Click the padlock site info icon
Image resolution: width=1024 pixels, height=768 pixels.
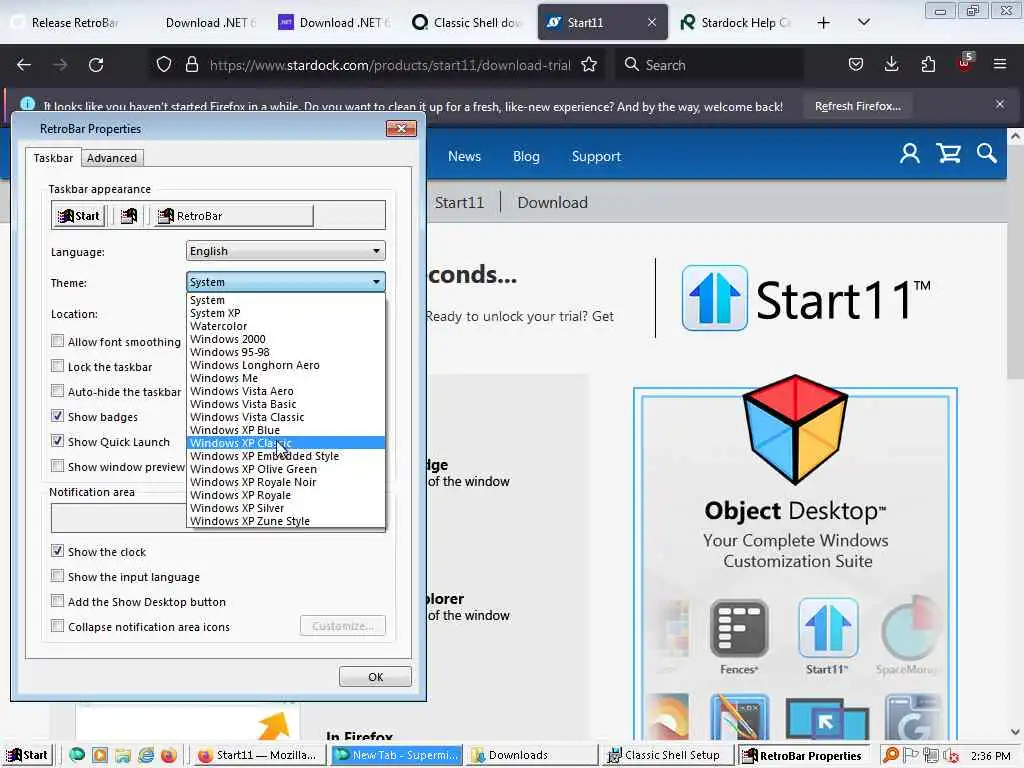(x=191, y=65)
